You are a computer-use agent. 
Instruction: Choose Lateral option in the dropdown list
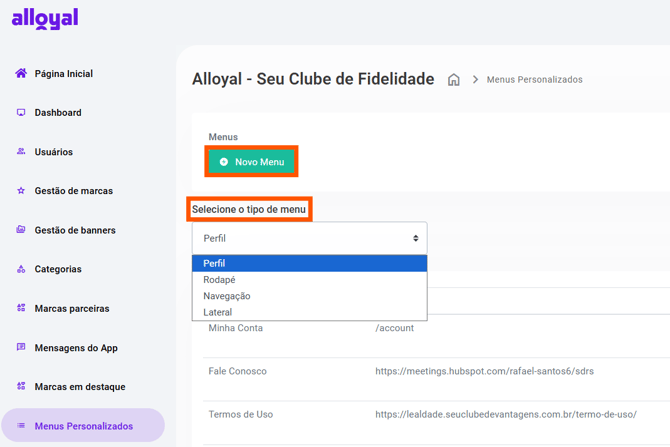(309, 312)
